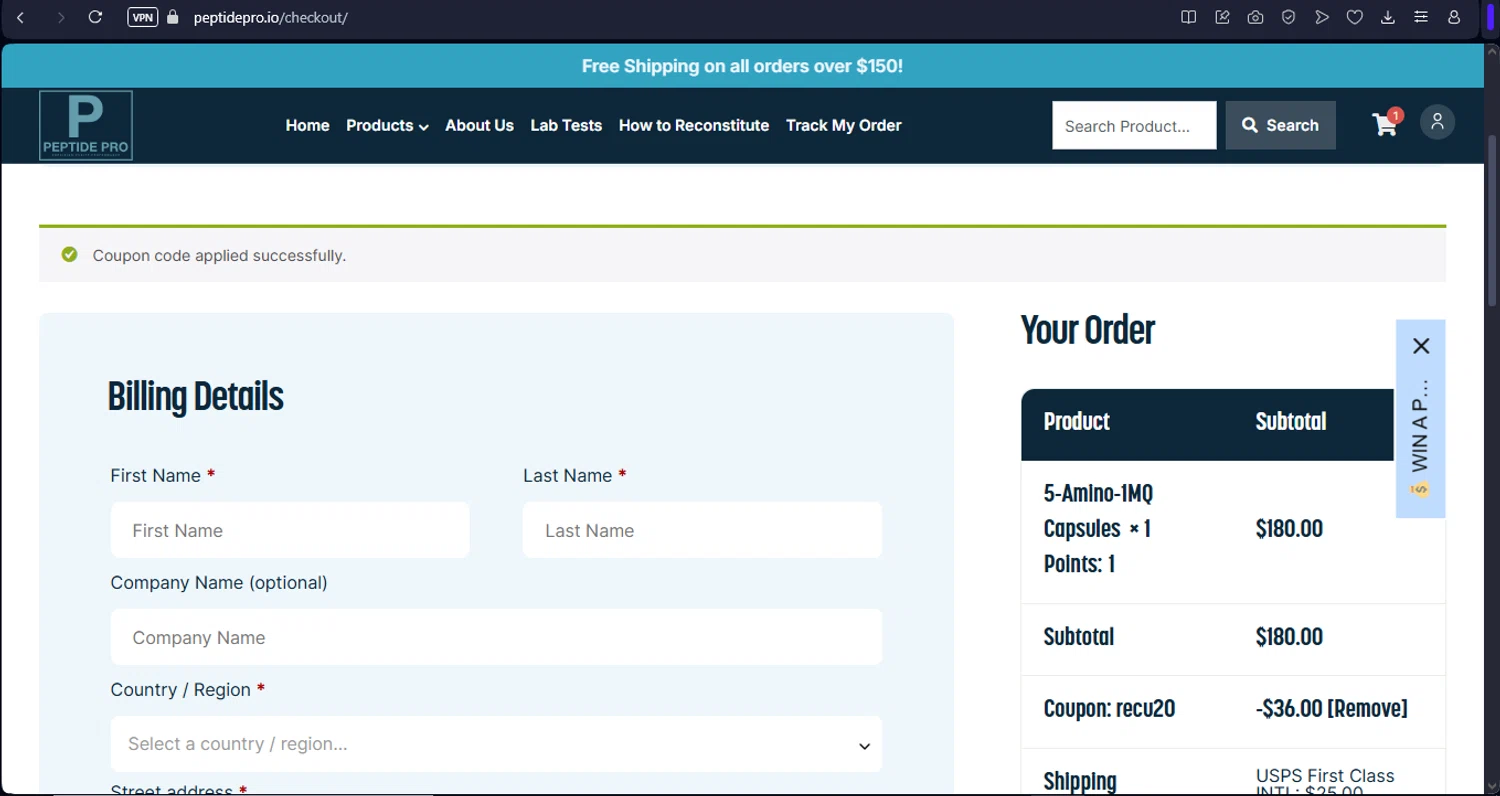Click the Search button
This screenshot has height=796, width=1500.
click(x=1280, y=125)
